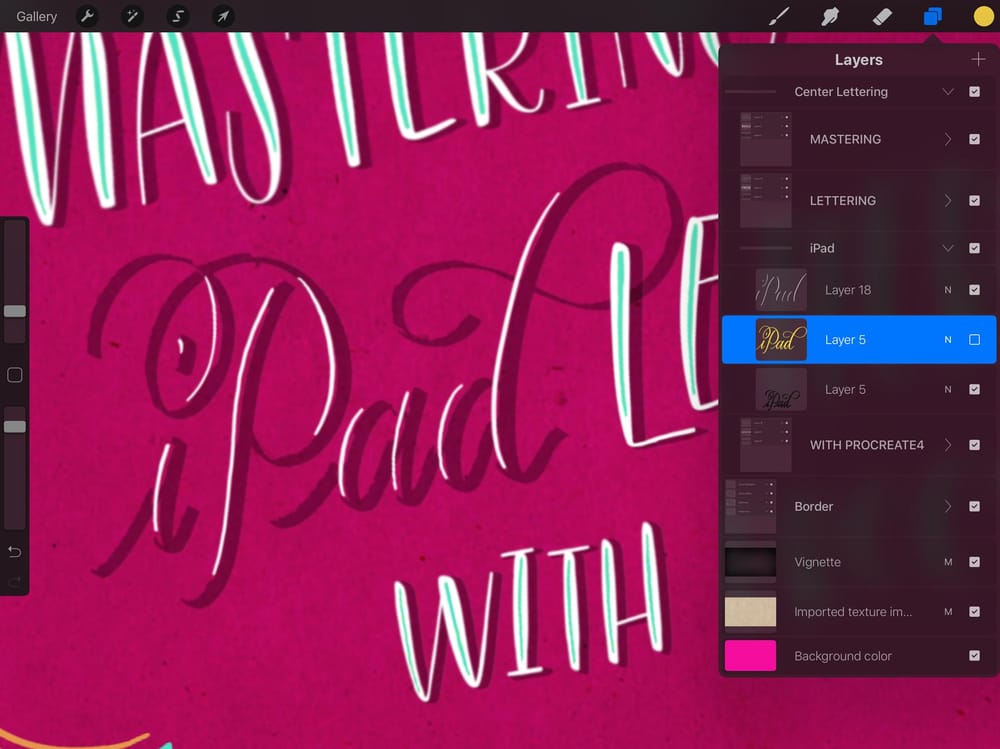Return to the Gallery
1000x749 pixels.
[x=36, y=16]
